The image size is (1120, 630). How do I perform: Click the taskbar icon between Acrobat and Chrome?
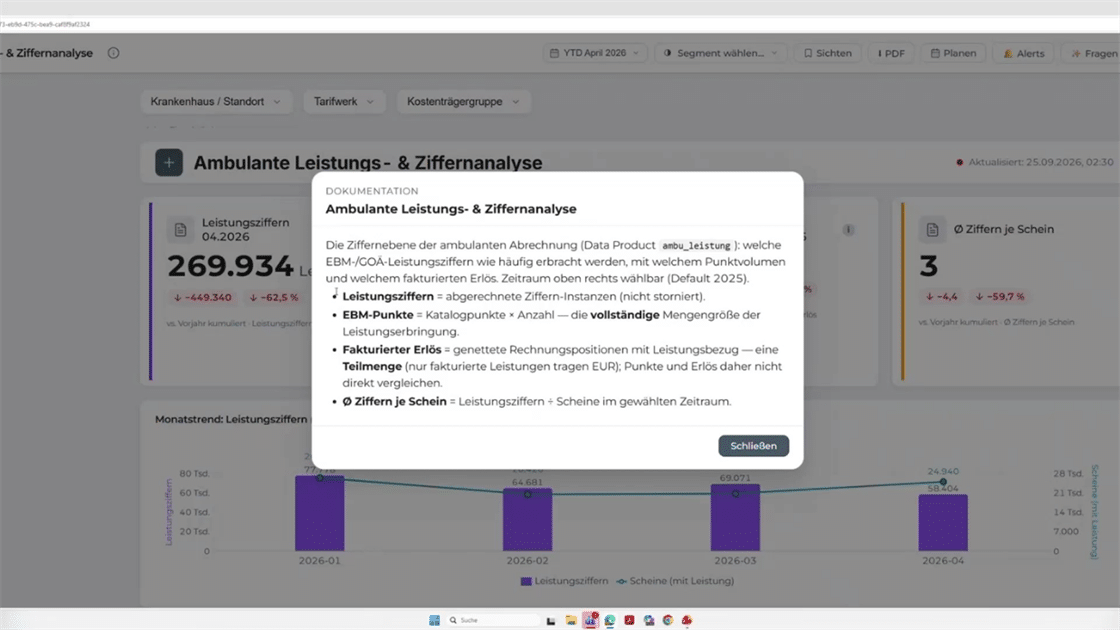649,620
